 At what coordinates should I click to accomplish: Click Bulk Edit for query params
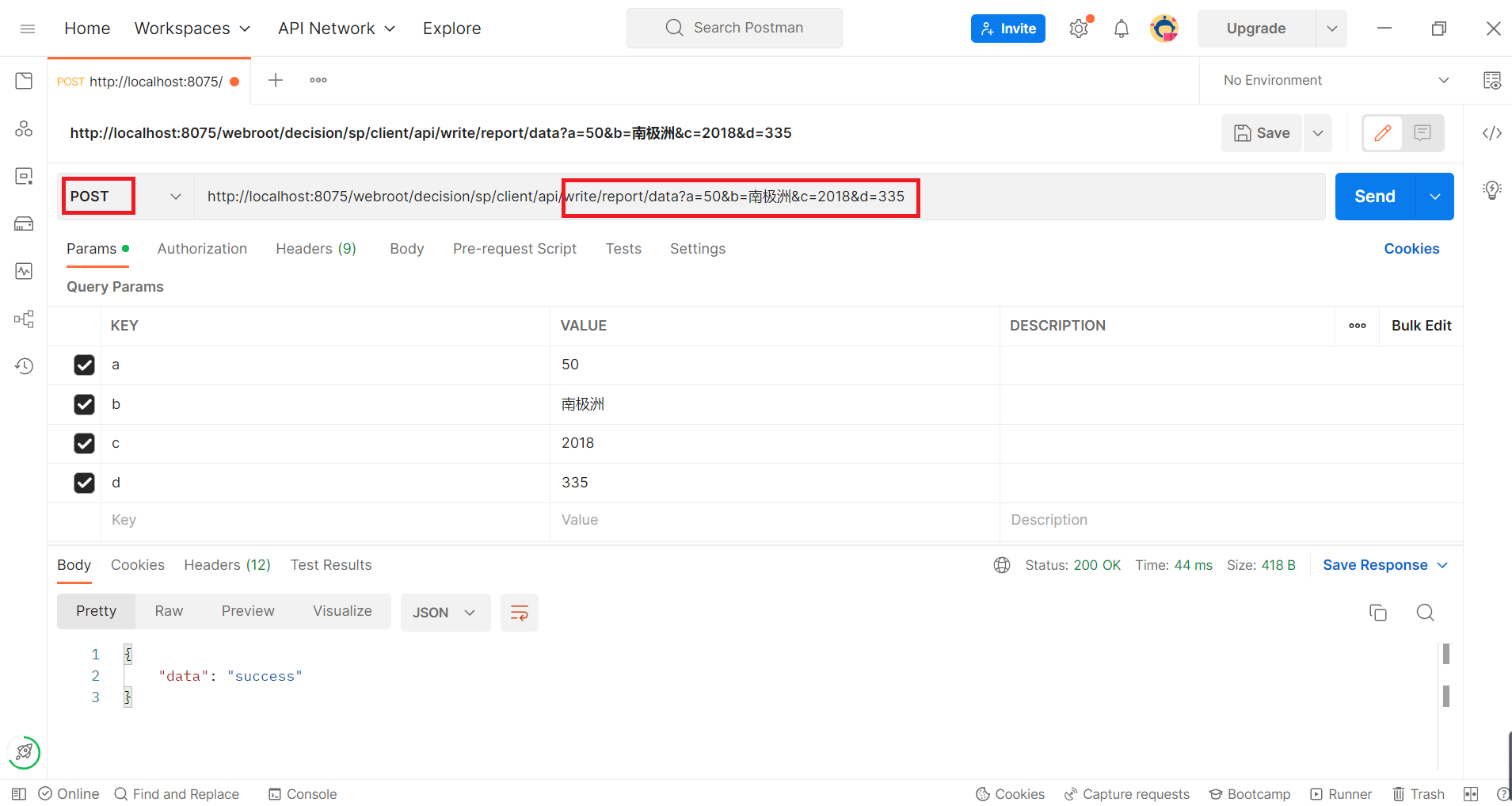[1421, 326]
